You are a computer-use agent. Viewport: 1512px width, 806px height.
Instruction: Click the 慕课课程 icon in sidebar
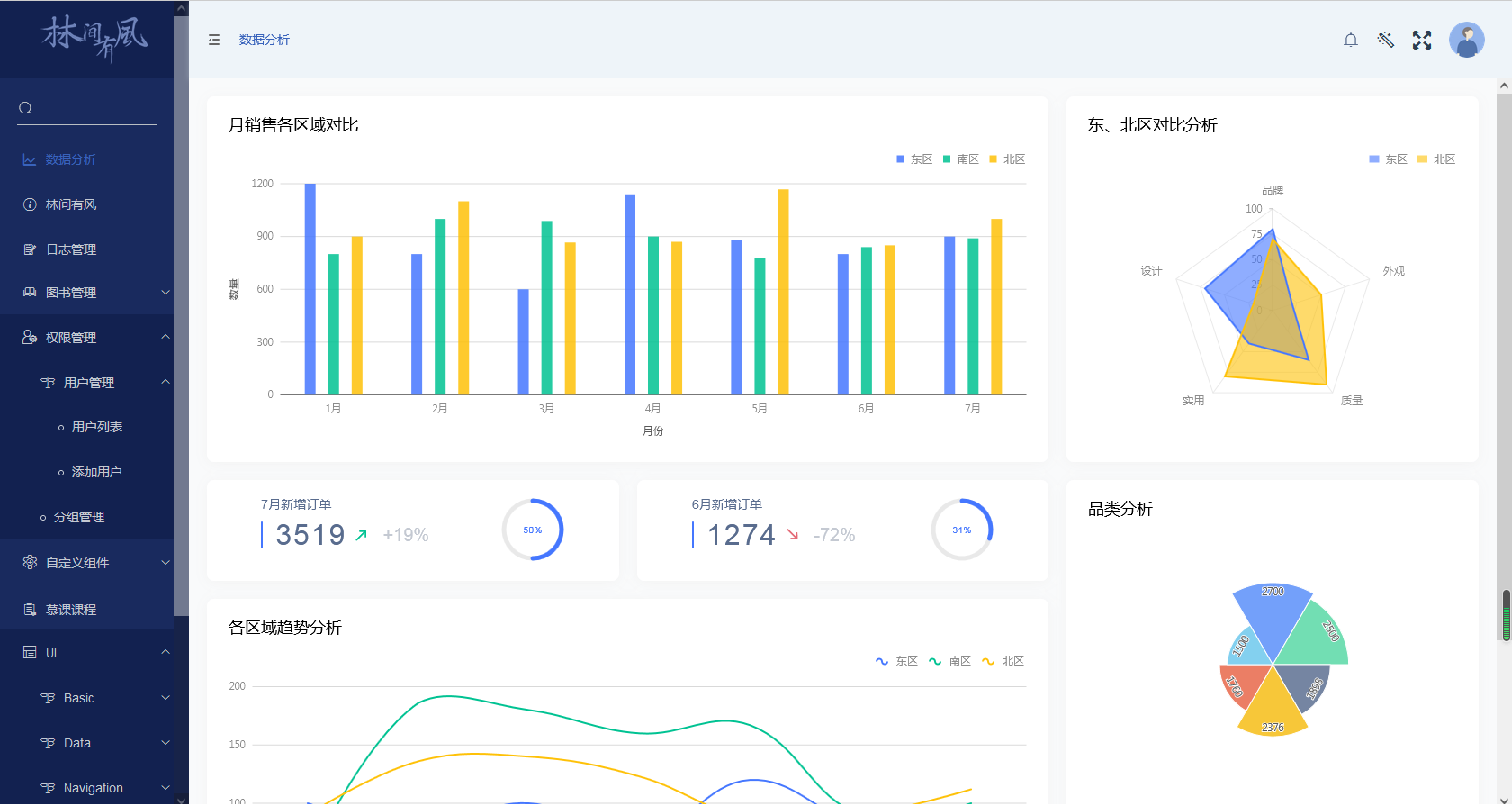point(30,610)
